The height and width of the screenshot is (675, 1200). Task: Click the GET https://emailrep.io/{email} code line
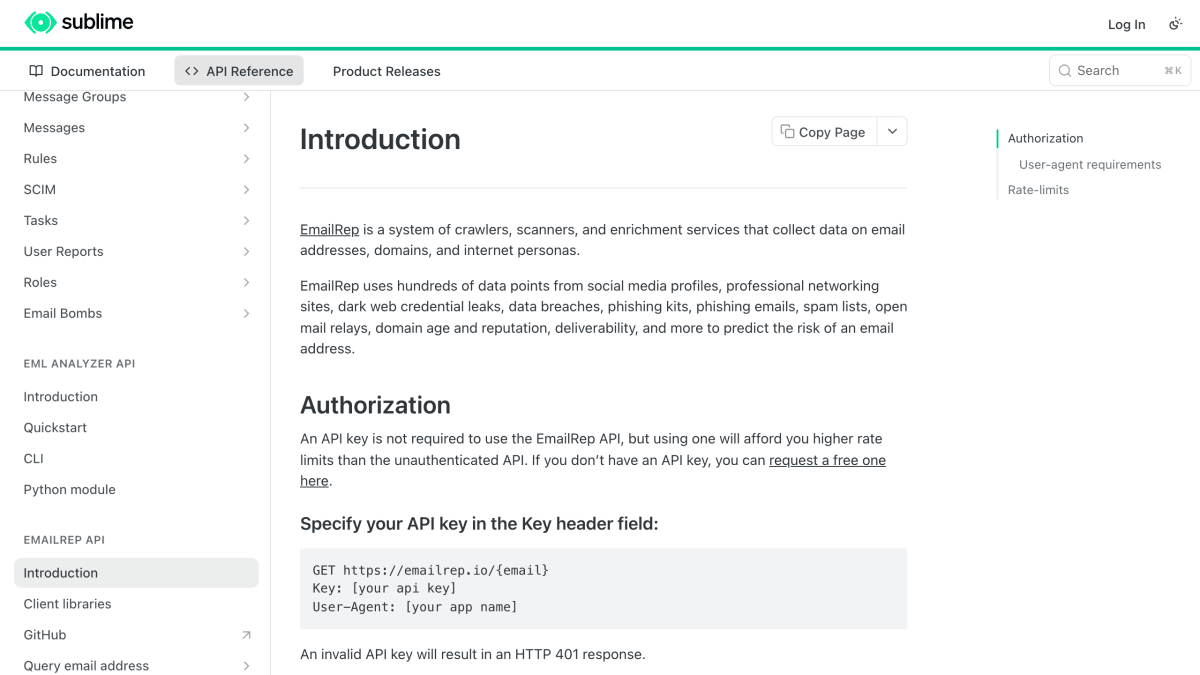tap(430, 570)
